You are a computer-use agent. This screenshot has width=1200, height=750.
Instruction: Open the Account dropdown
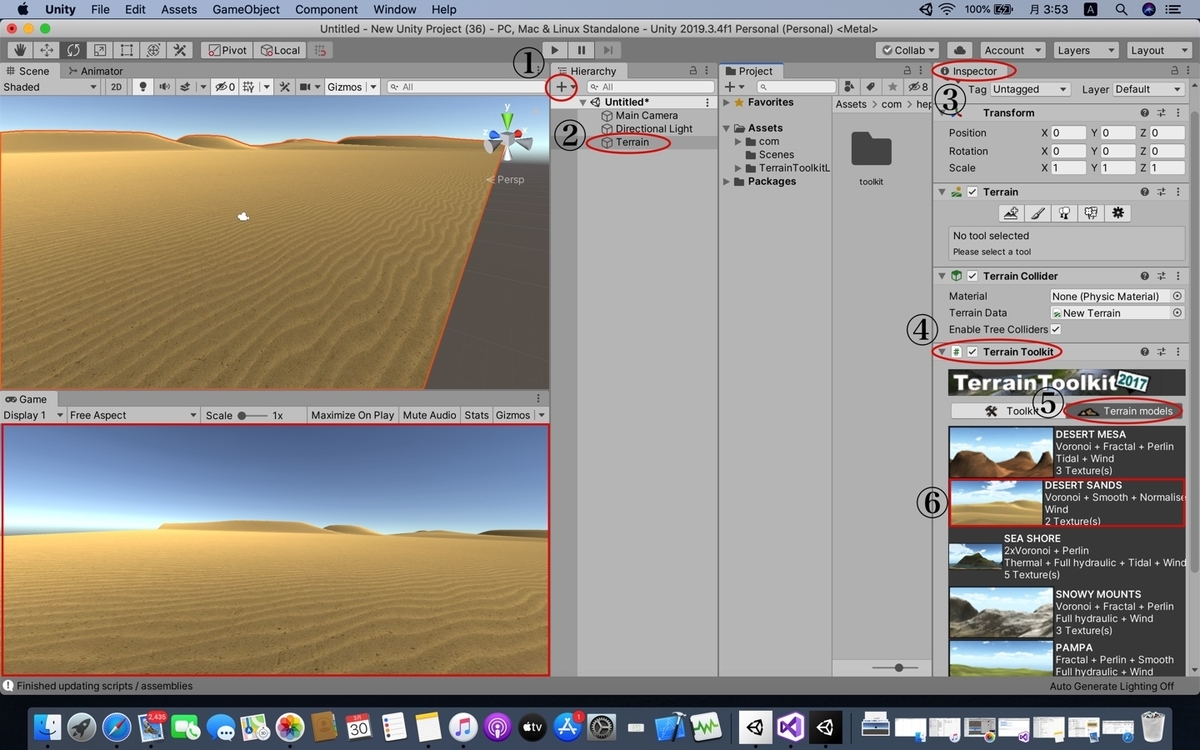pos(1012,50)
